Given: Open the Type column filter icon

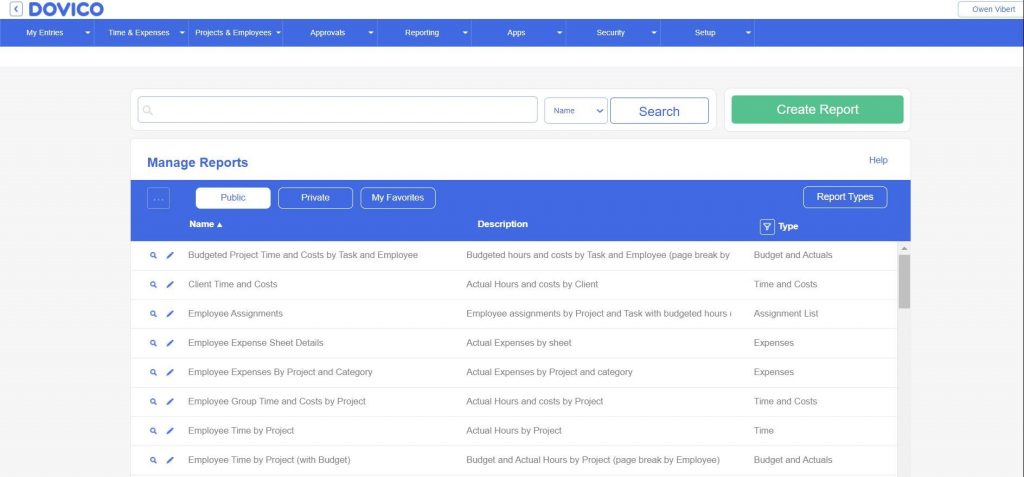Looking at the screenshot, I should 767,227.
